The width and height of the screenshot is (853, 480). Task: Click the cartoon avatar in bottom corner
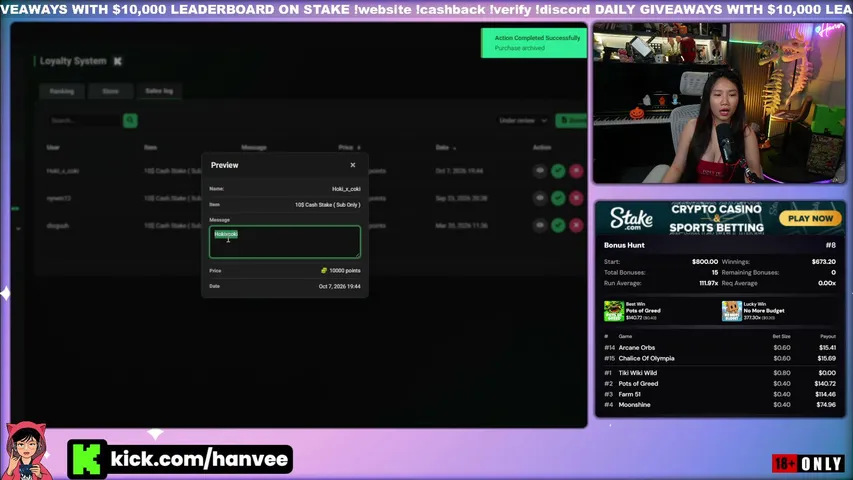(26, 450)
